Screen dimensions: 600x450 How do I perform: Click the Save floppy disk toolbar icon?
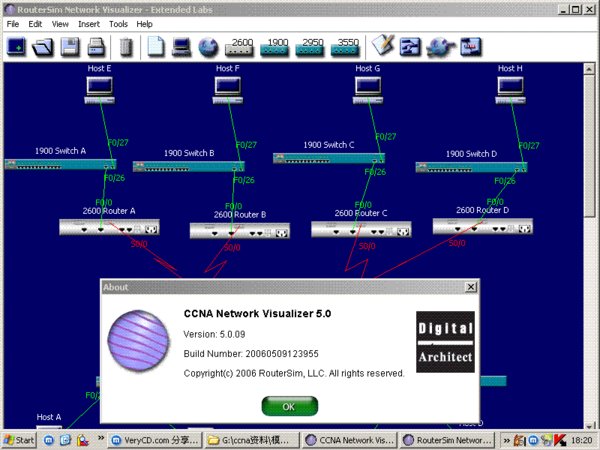point(69,46)
